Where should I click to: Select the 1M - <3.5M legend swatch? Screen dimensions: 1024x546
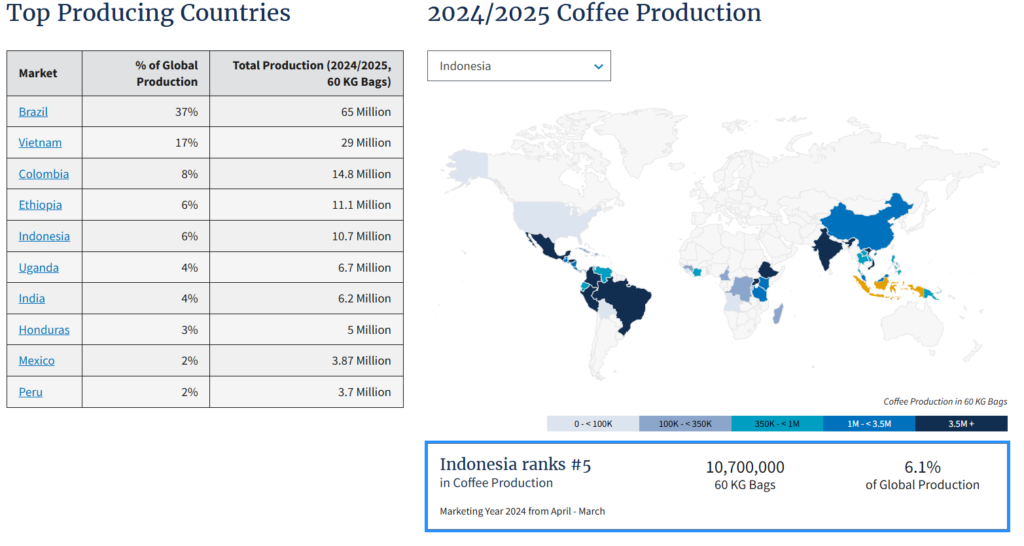tap(869, 424)
